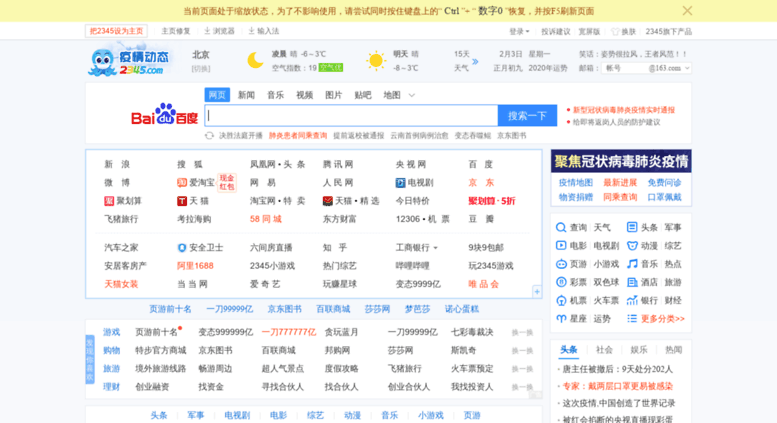Open 肺炎患者同乘查询 hot search link
The width and height of the screenshot is (777, 423).
pyautogui.click(x=298, y=136)
